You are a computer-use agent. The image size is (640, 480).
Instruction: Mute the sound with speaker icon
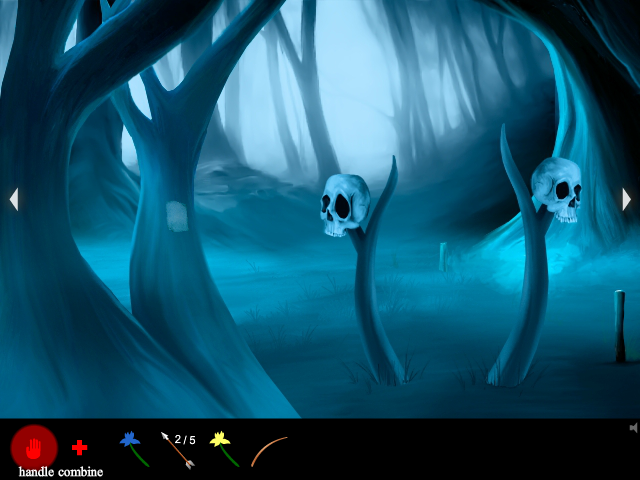point(633,428)
